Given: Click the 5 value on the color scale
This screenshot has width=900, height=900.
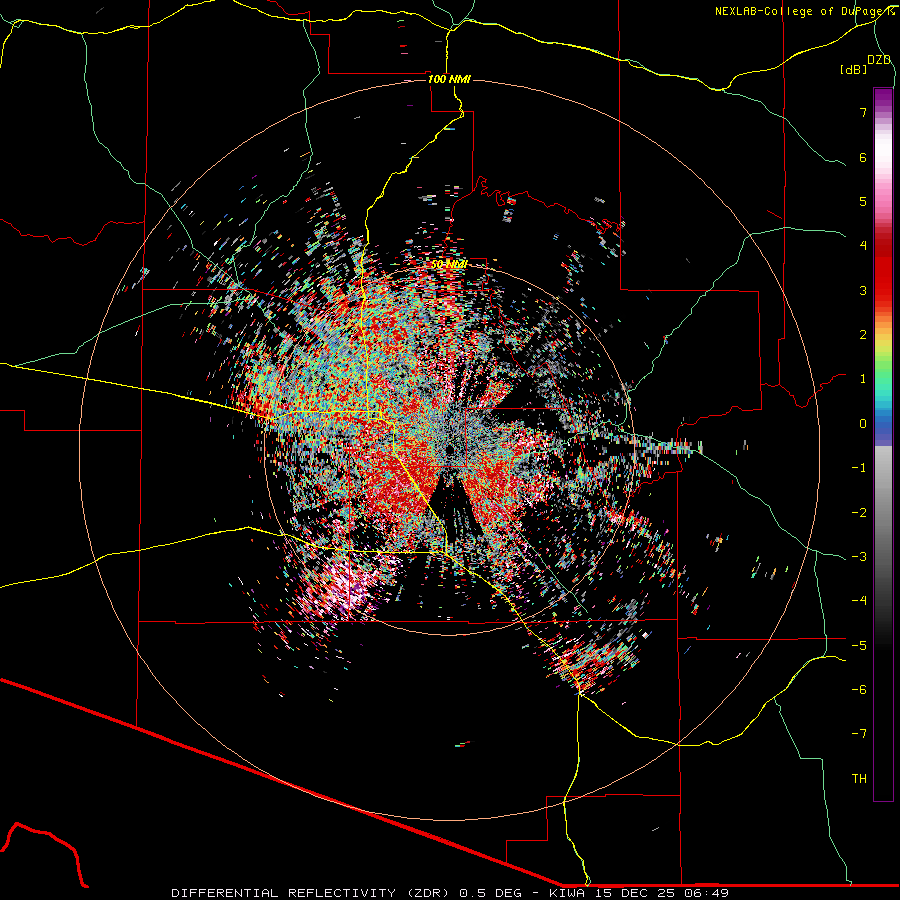Looking at the screenshot, I should pos(863,201).
